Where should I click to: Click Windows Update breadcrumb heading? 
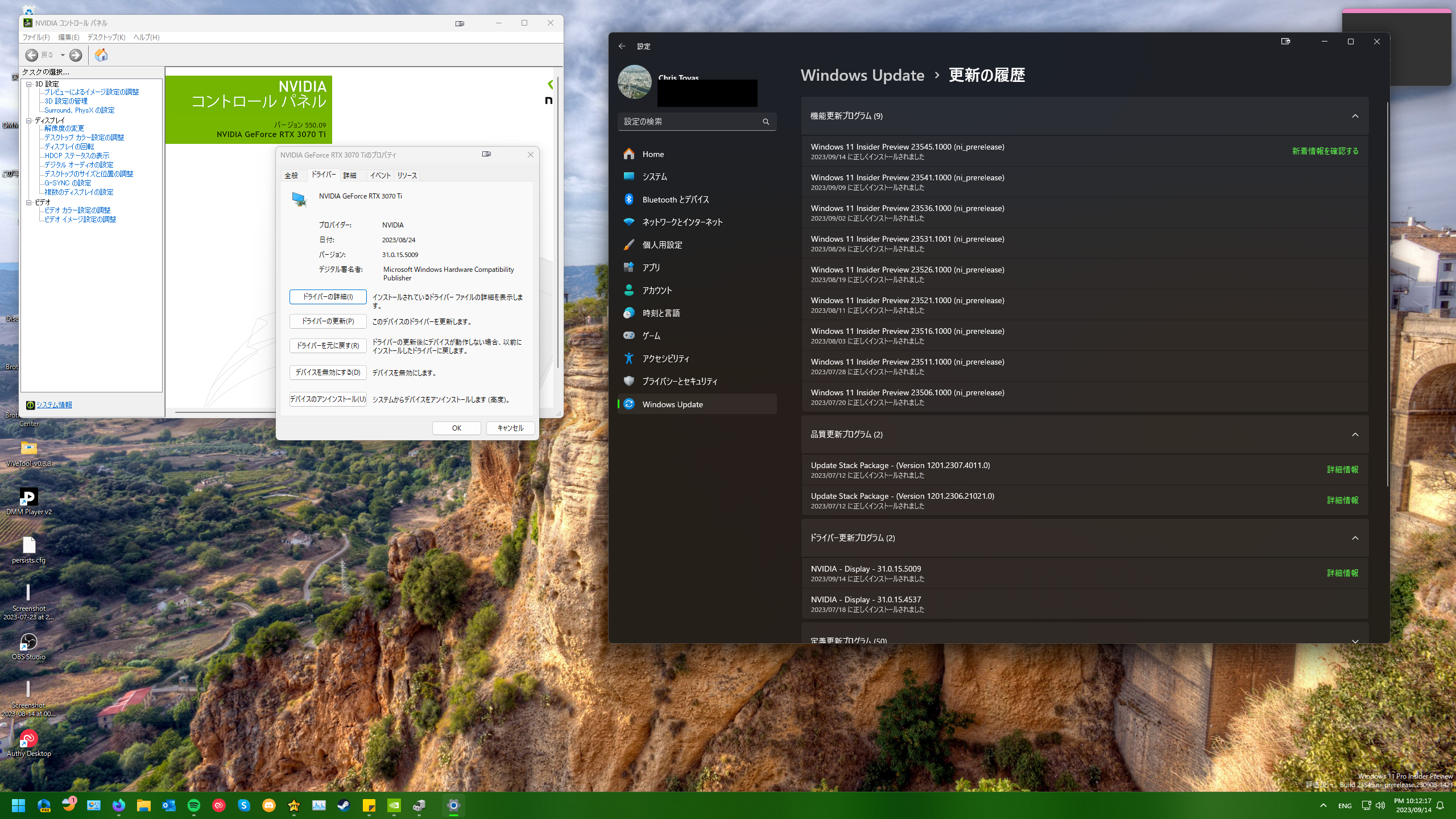[862, 75]
